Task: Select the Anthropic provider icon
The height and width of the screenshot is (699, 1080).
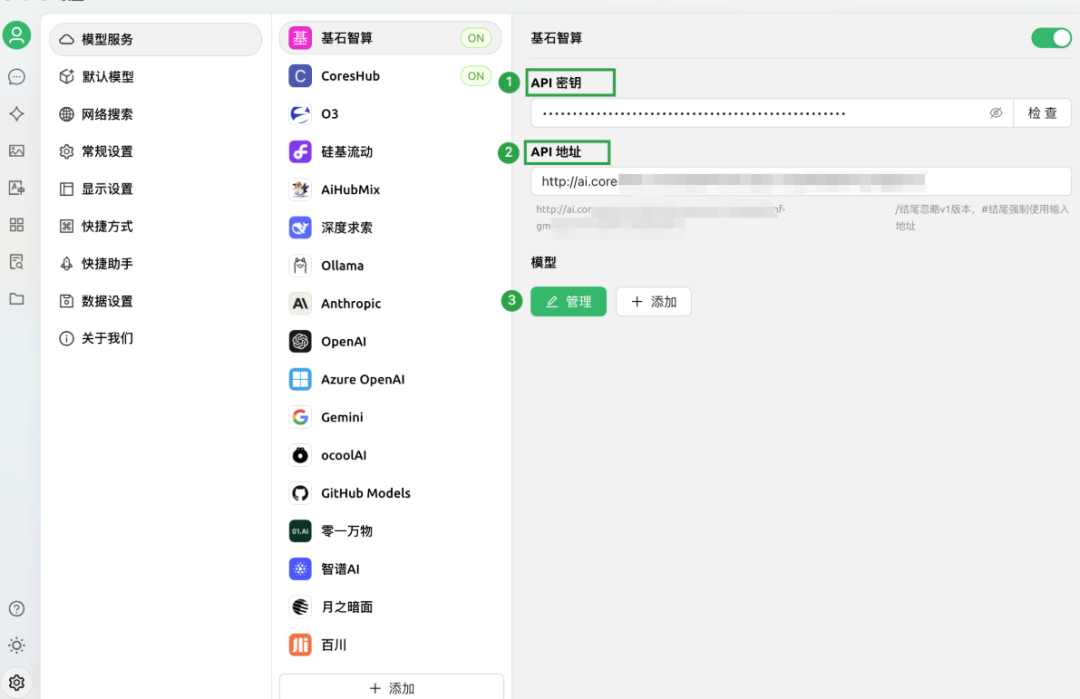Action: [x=300, y=303]
